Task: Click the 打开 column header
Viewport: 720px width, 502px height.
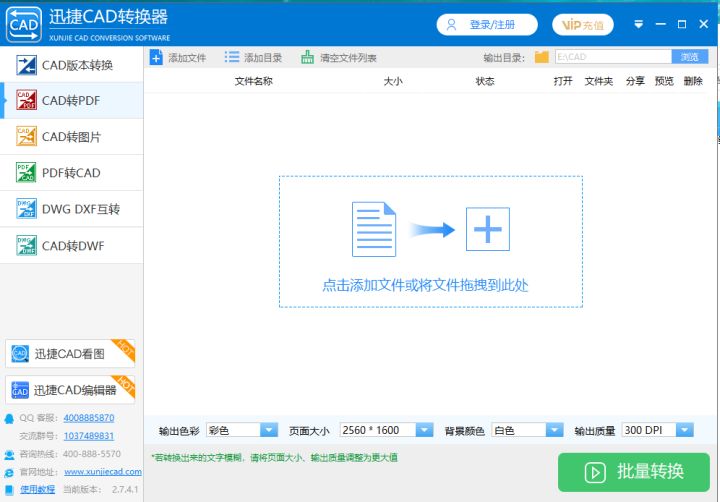Action: point(563,81)
